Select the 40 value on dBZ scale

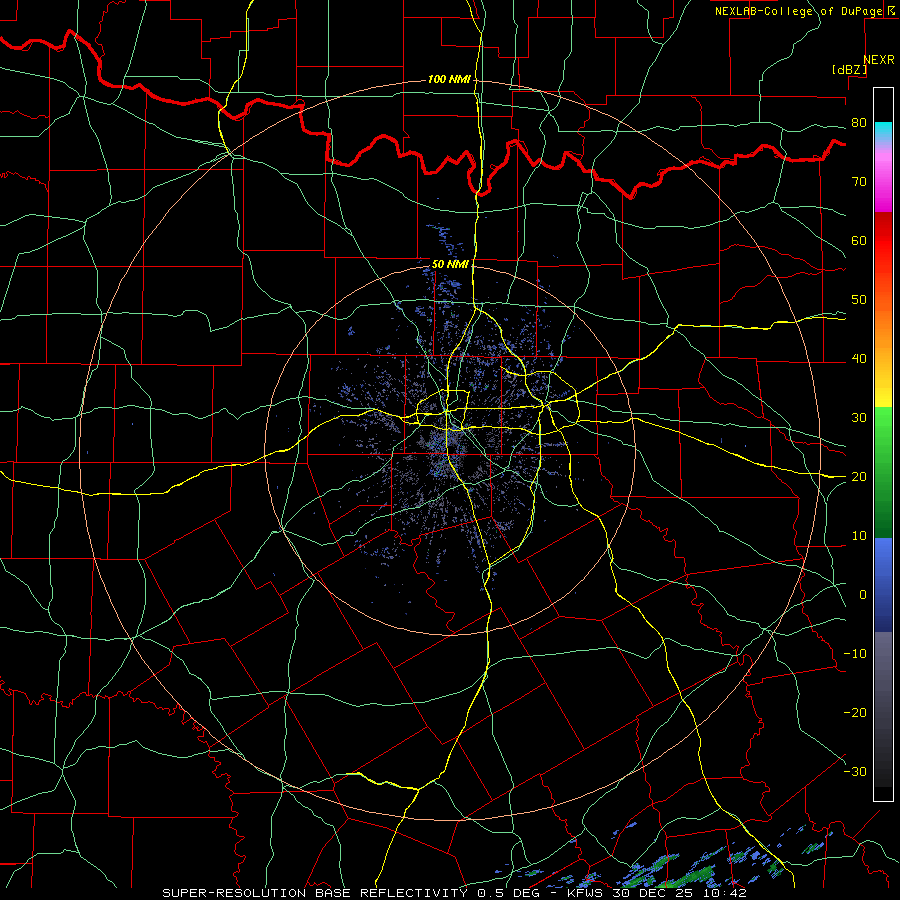click(x=859, y=359)
